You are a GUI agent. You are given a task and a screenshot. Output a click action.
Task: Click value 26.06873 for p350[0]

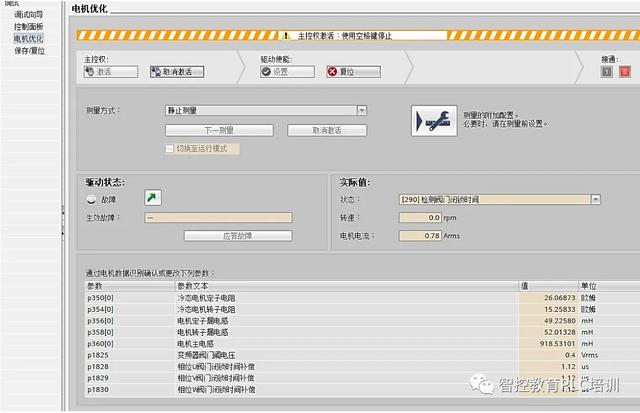point(549,298)
